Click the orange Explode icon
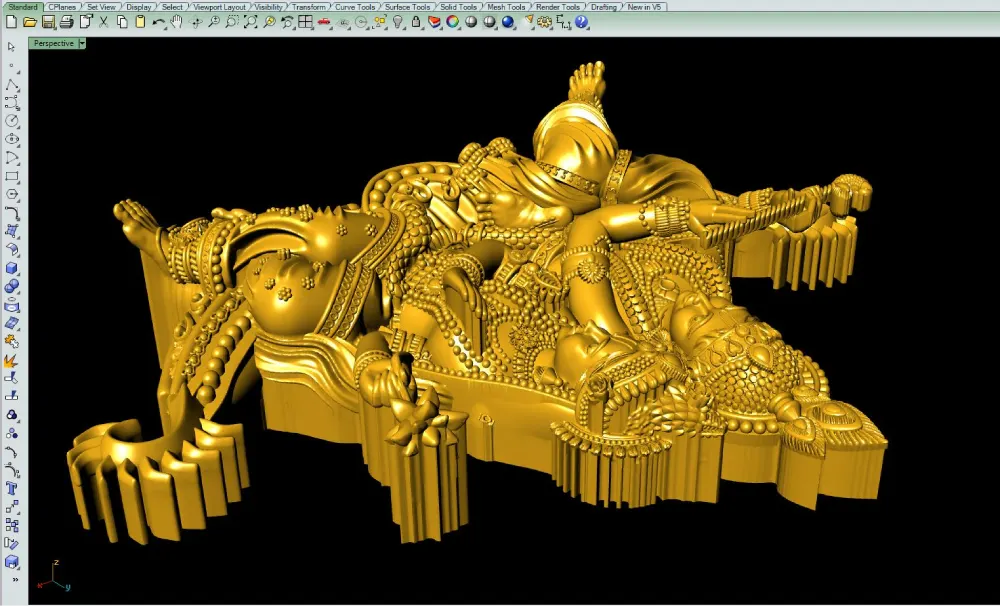The image size is (1000, 606). pos(11,361)
